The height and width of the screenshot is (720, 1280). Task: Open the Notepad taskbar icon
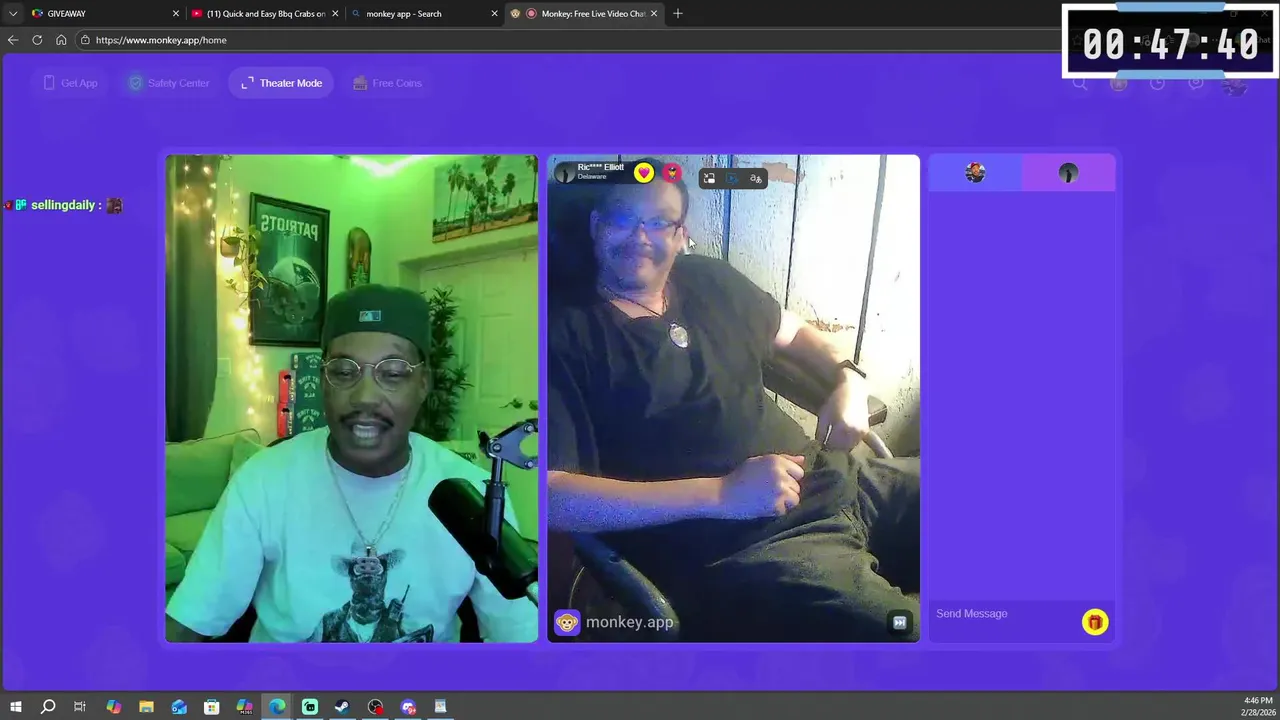(440, 707)
